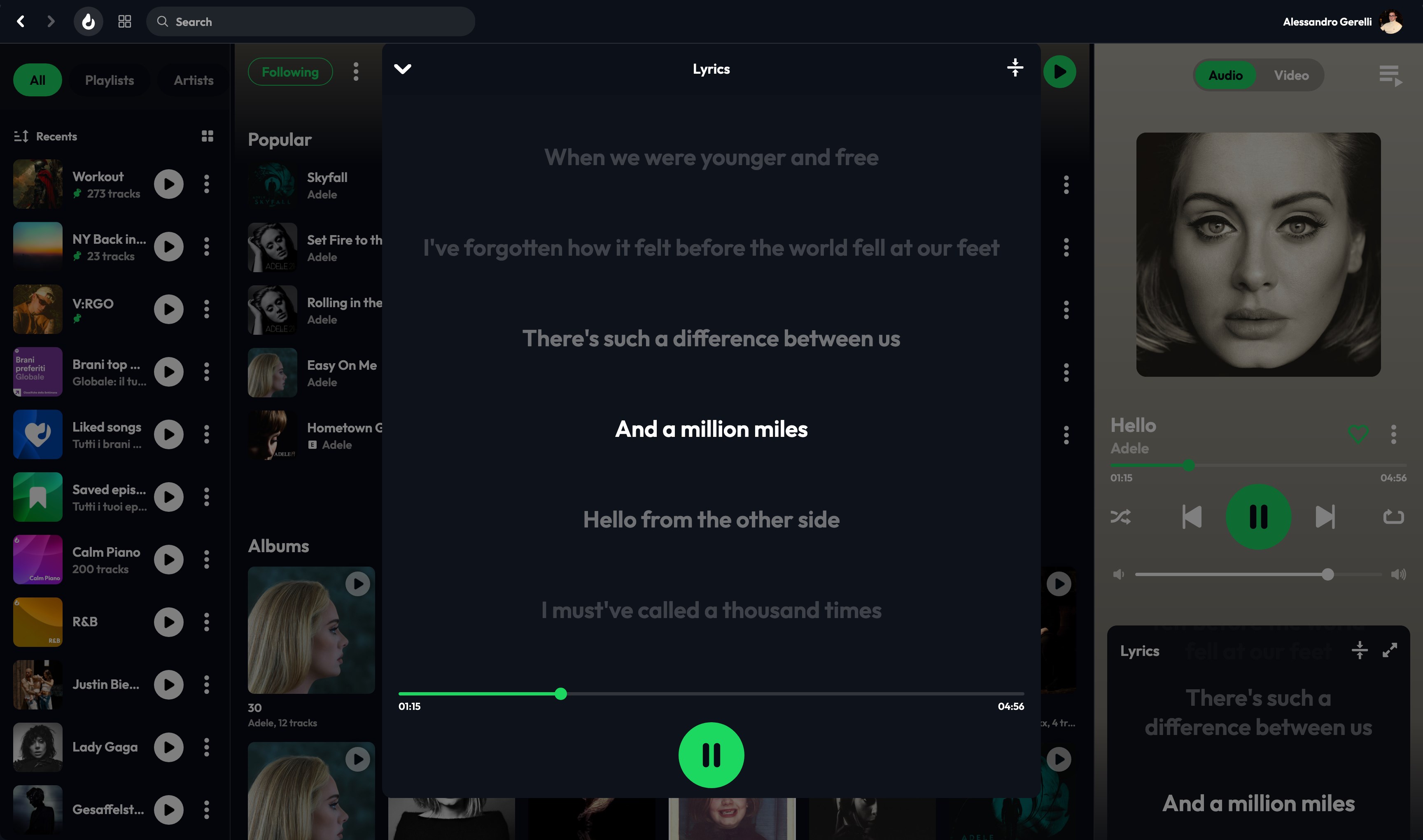Play the Liked songs playlist
The height and width of the screenshot is (840, 1423).
169,434
